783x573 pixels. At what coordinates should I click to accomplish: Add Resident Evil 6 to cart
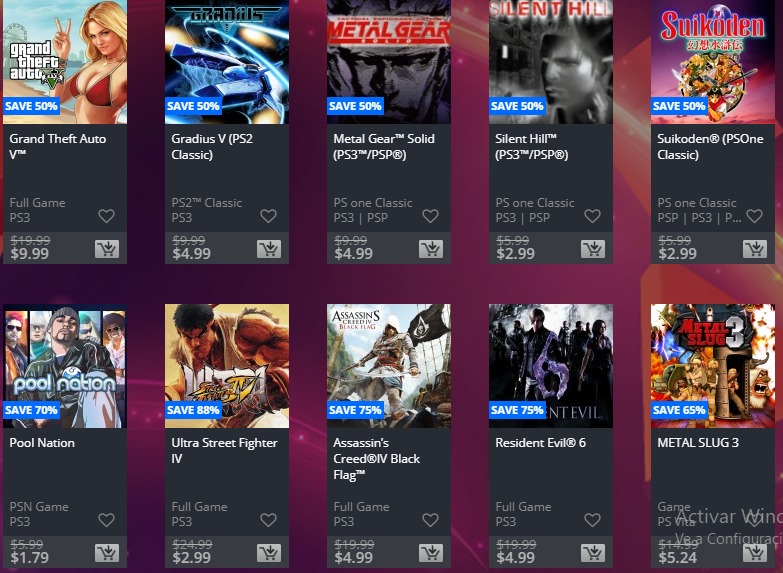593,553
